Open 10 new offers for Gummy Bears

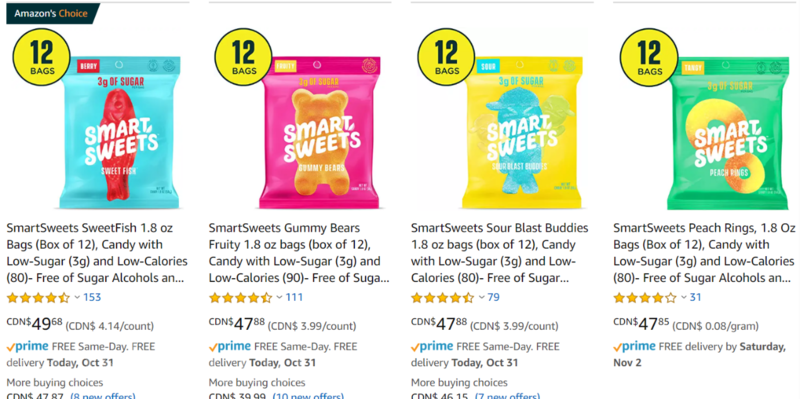tap(308, 395)
